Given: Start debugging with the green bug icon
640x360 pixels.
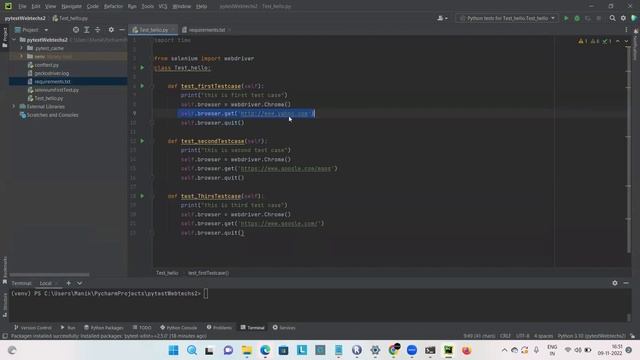Looking at the screenshot, I should tap(577, 18).
